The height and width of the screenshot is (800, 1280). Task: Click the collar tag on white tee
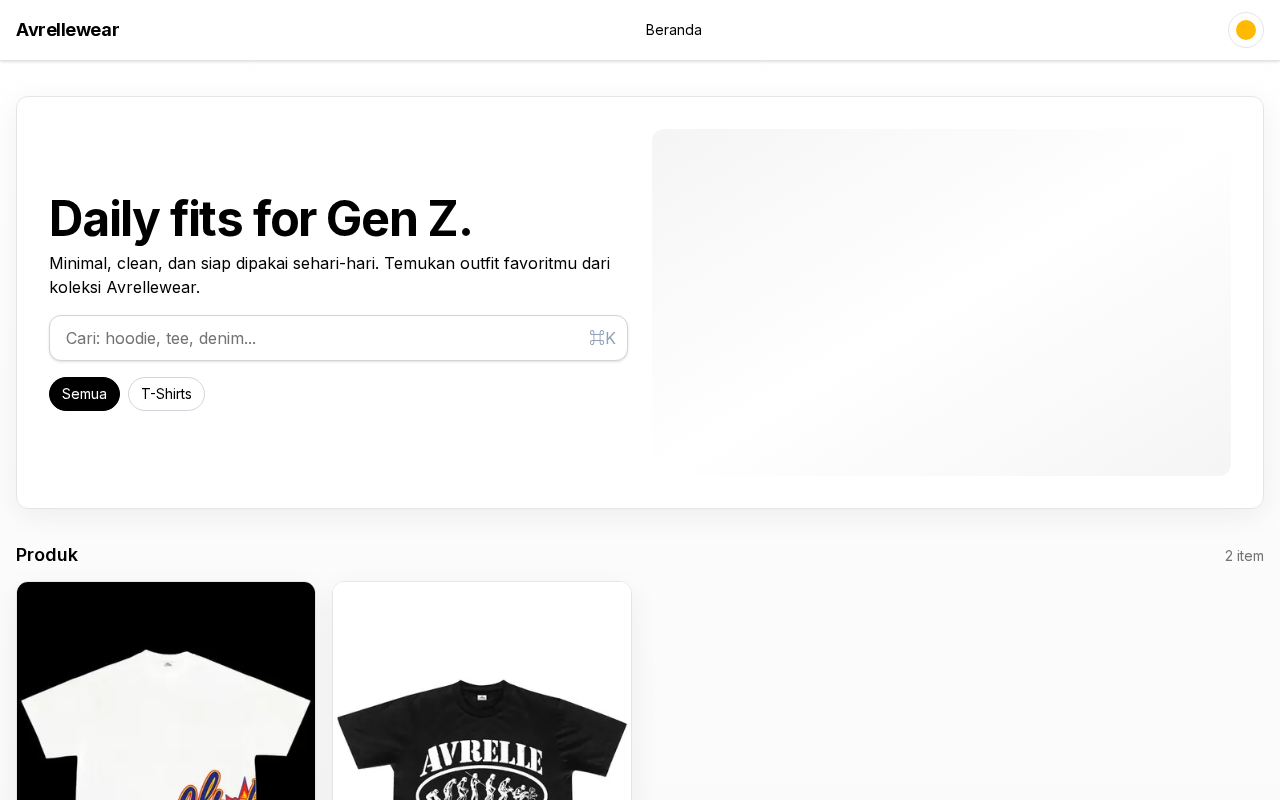[x=167, y=663]
